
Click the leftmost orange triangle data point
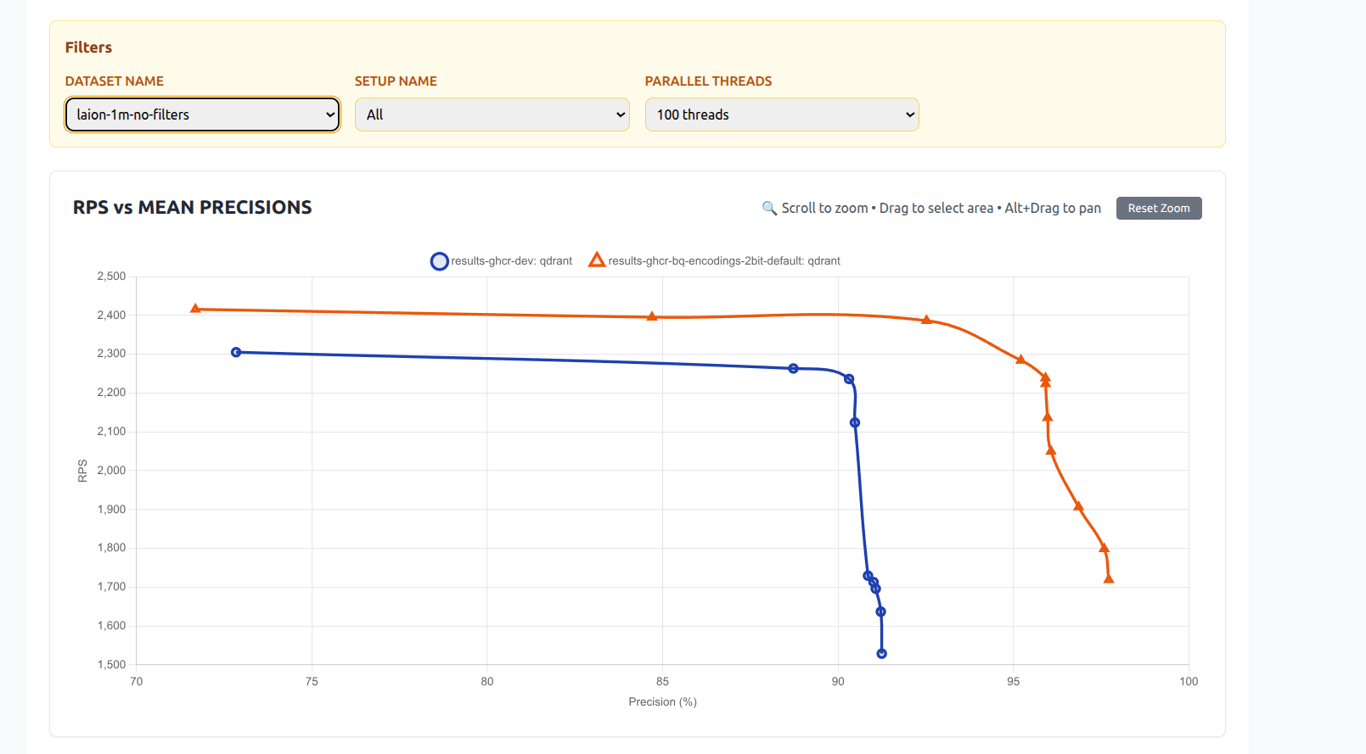pyautogui.click(x=195, y=309)
